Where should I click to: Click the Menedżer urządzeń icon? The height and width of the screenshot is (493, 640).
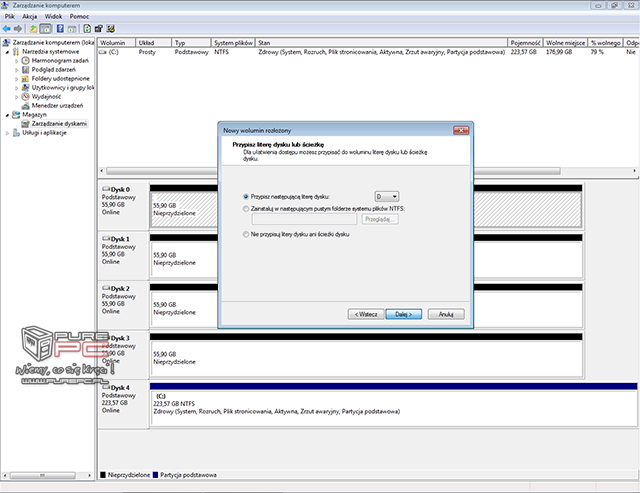(x=25, y=105)
